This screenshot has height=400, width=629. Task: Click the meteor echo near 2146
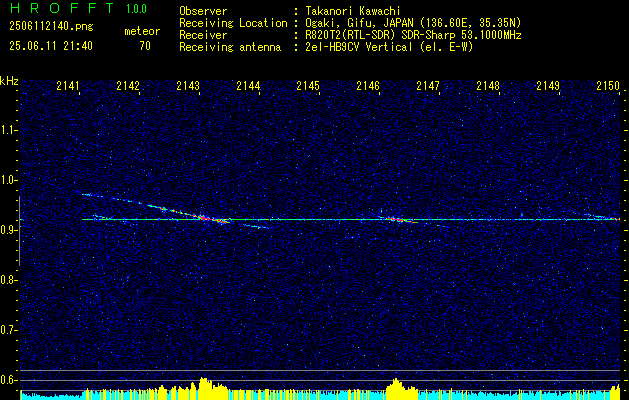pos(397,219)
